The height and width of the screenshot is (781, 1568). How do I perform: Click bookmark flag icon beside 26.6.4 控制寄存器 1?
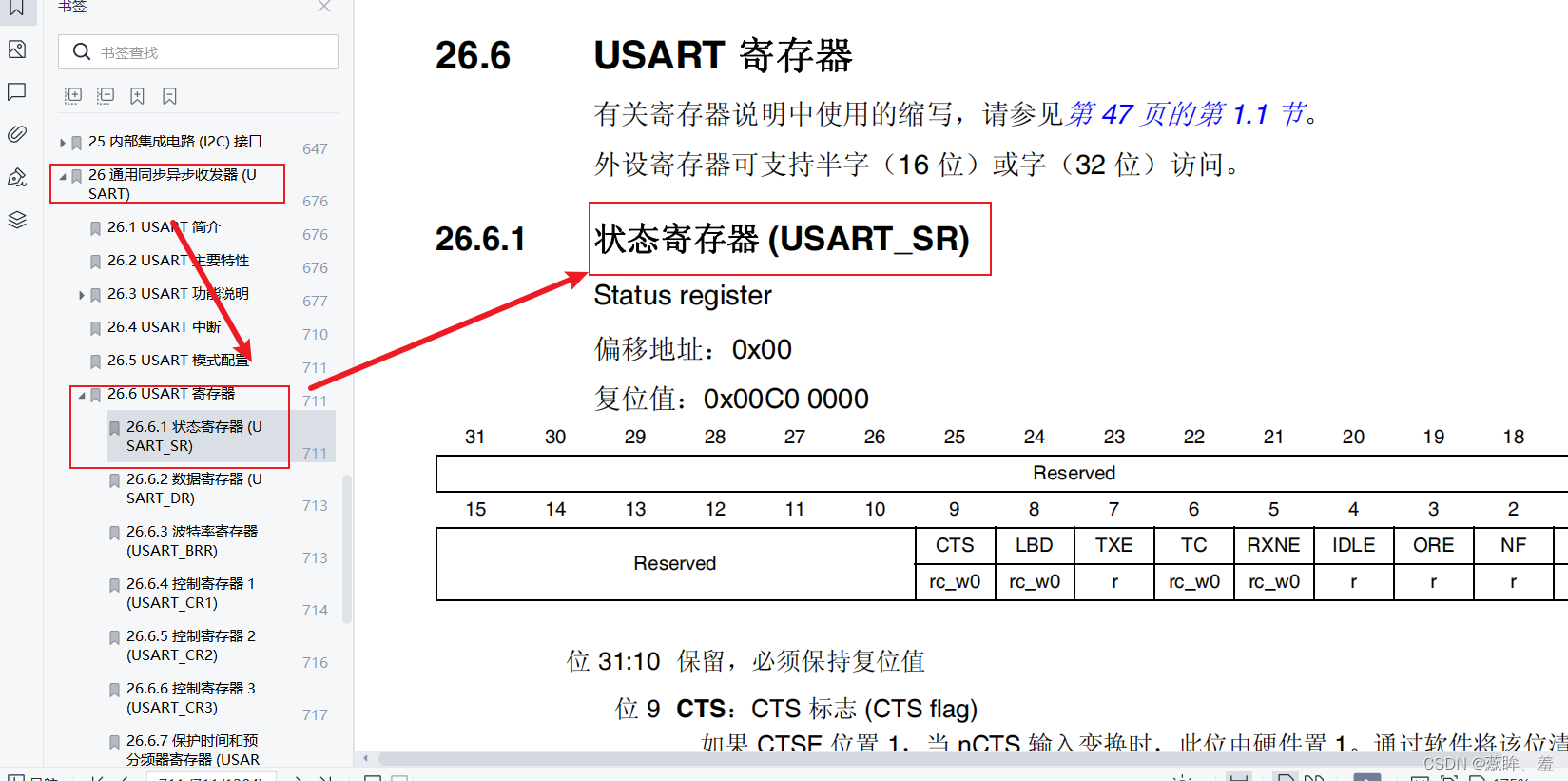point(114,585)
